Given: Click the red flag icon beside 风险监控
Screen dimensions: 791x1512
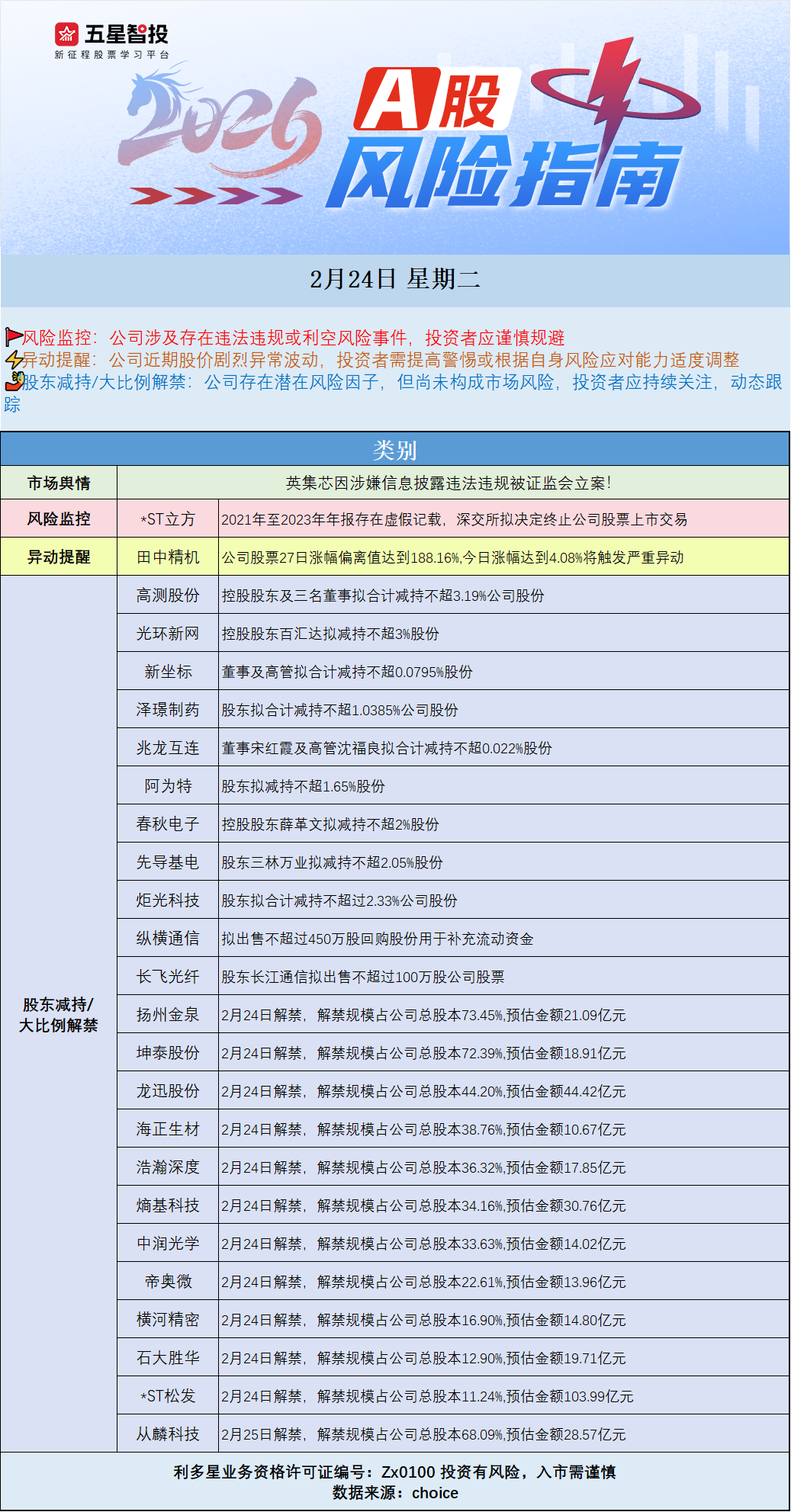Looking at the screenshot, I should pos(13,336).
